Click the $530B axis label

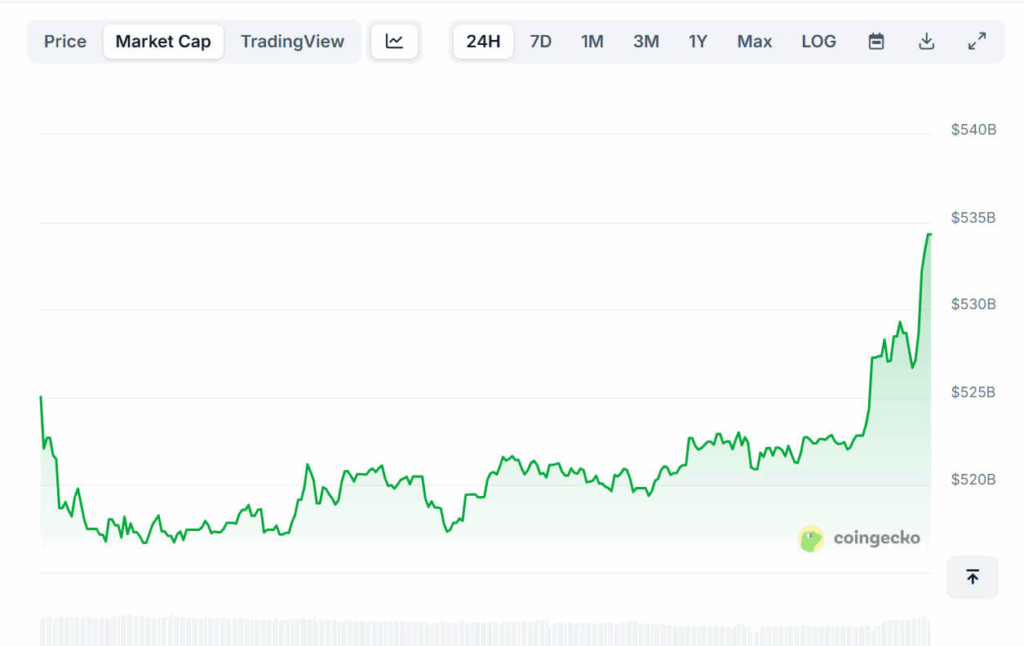click(973, 304)
